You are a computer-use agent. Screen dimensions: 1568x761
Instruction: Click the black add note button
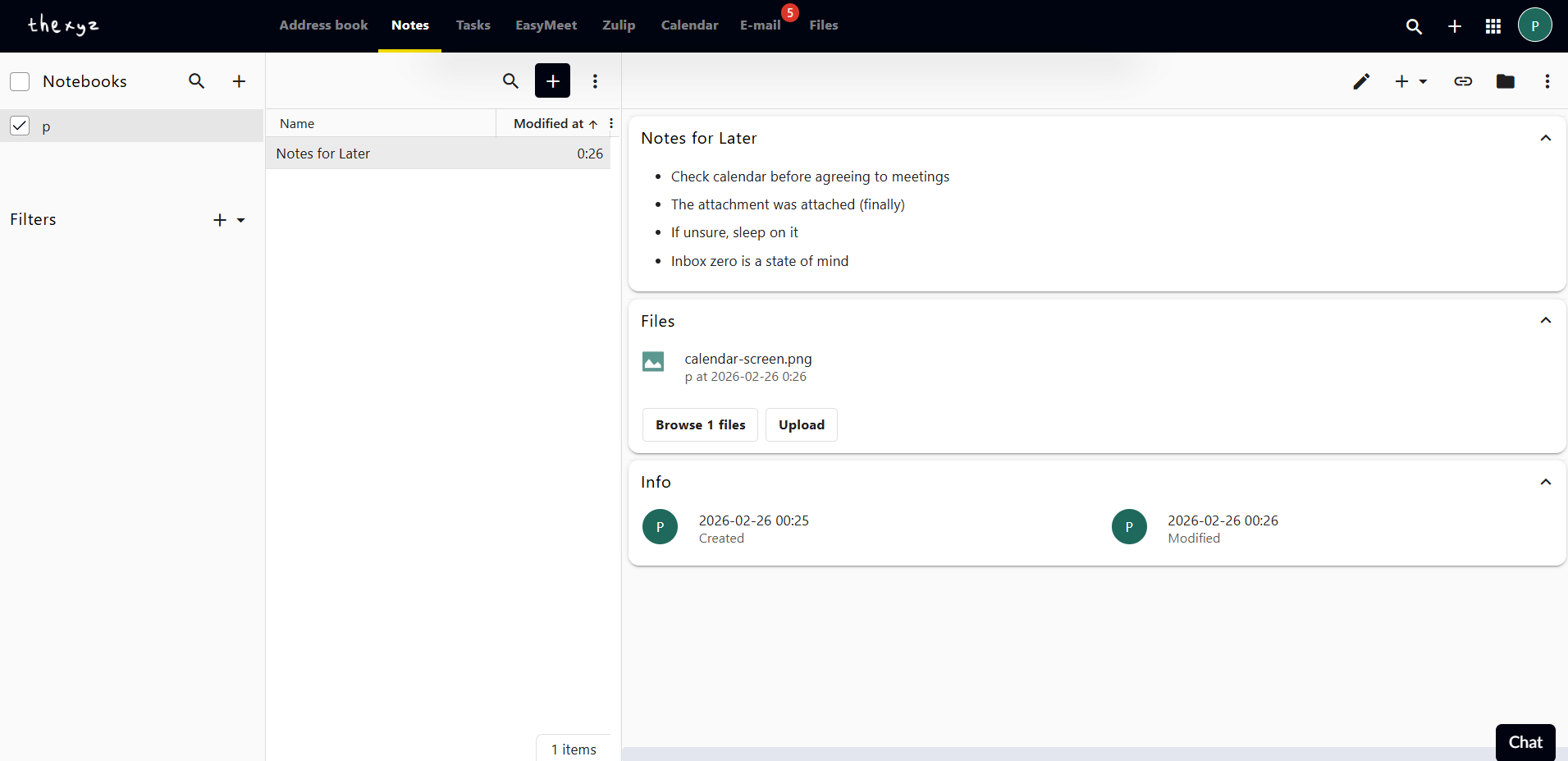[552, 80]
